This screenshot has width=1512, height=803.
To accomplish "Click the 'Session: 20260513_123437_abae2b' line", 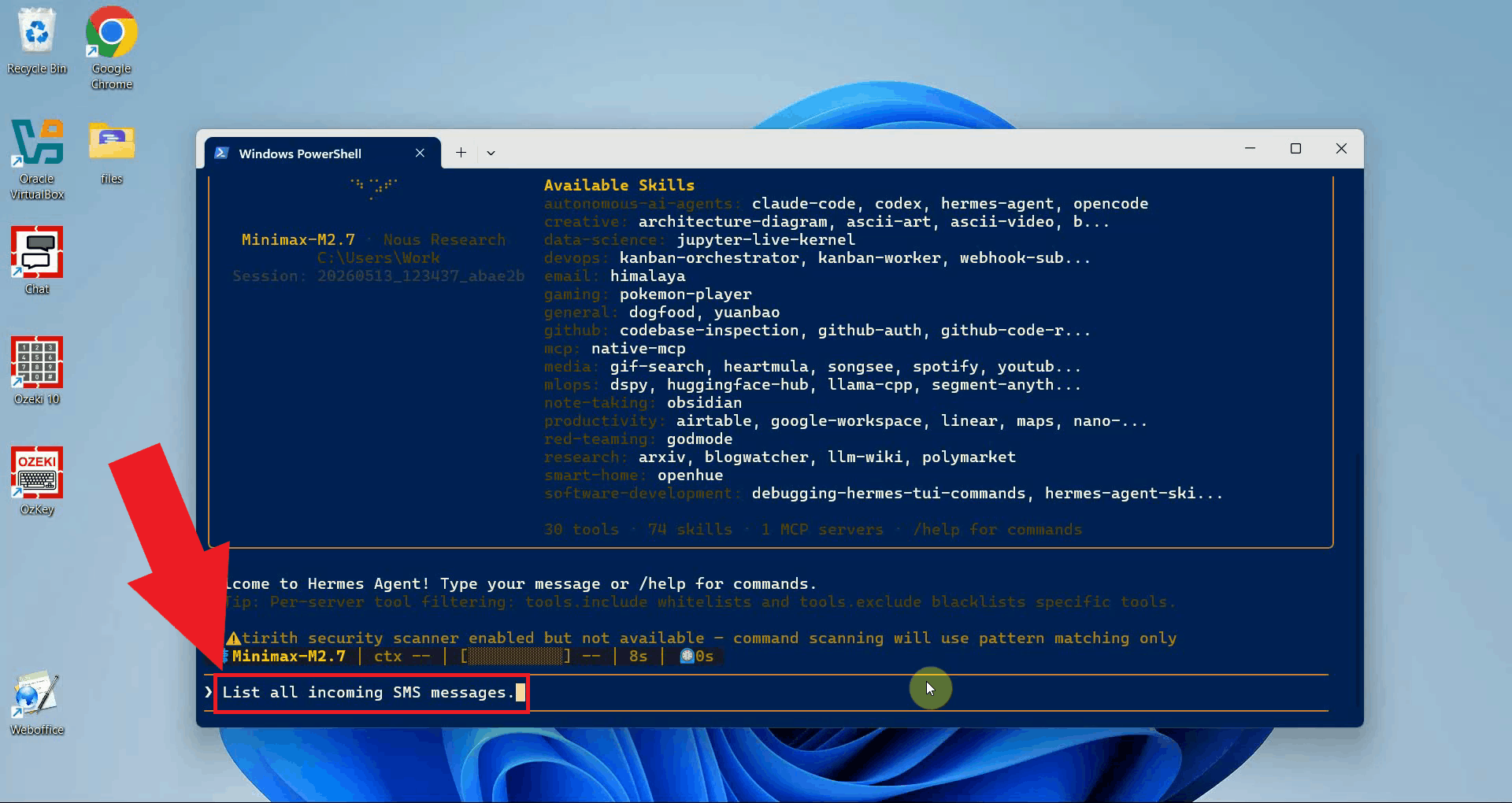I will click(378, 276).
